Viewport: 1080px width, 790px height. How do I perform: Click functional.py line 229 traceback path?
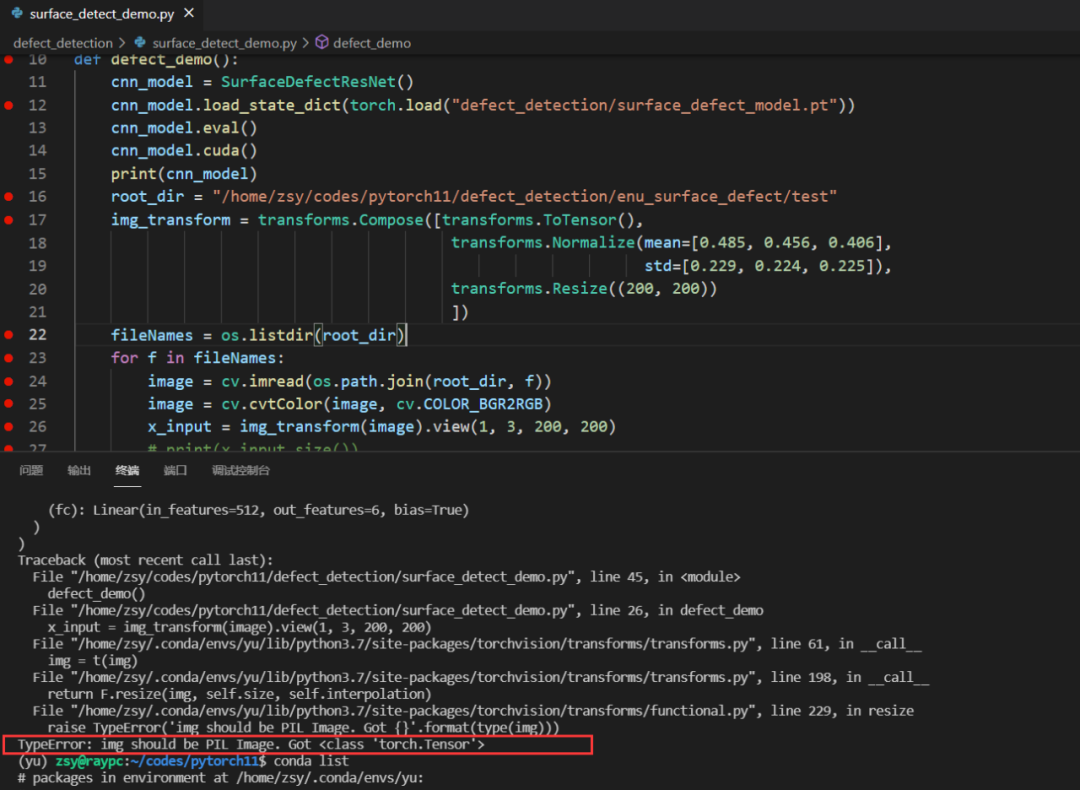[413, 711]
